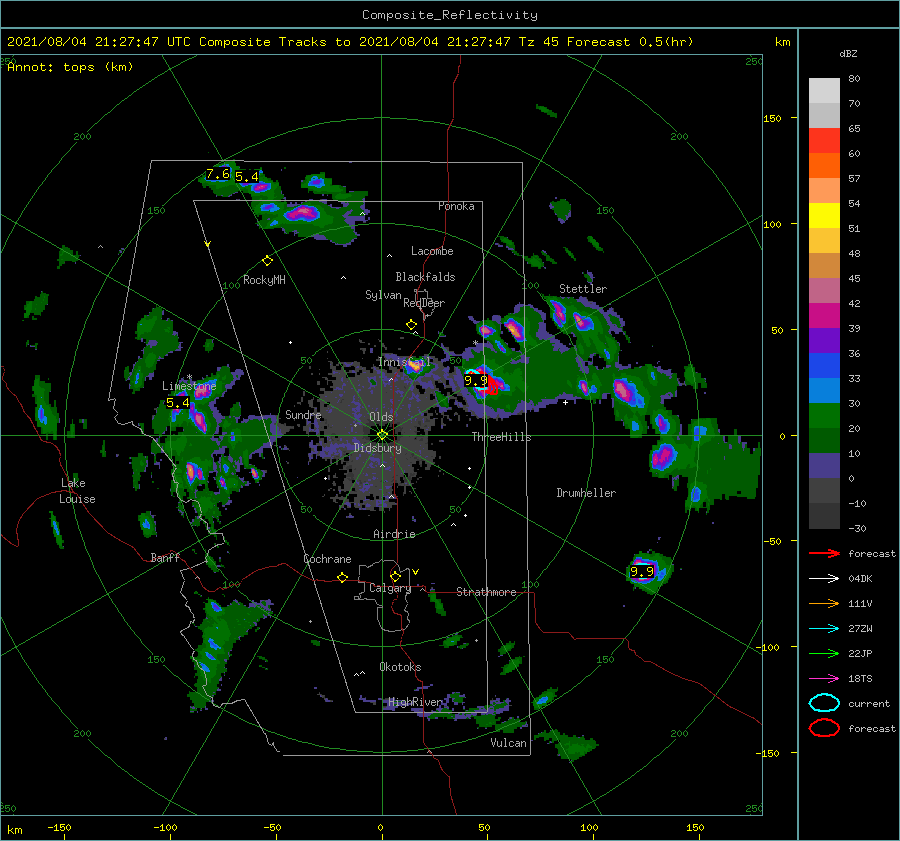Click the Cochrane city label
Screen dimensions: 900x841
(327, 559)
